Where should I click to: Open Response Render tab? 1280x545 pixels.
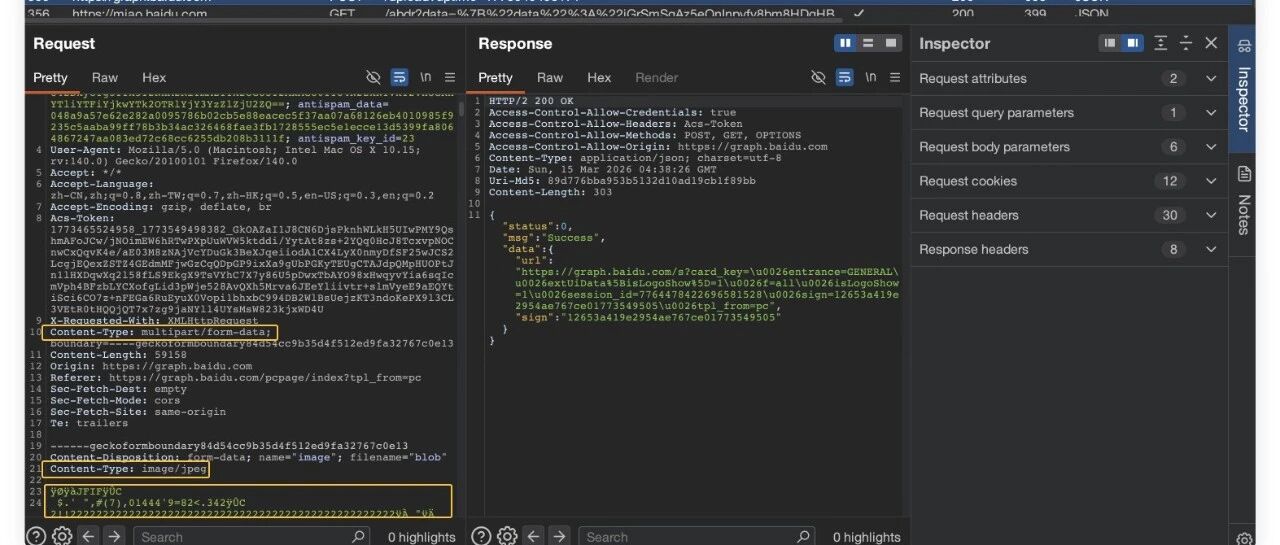pyautogui.click(x=657, y=77)
